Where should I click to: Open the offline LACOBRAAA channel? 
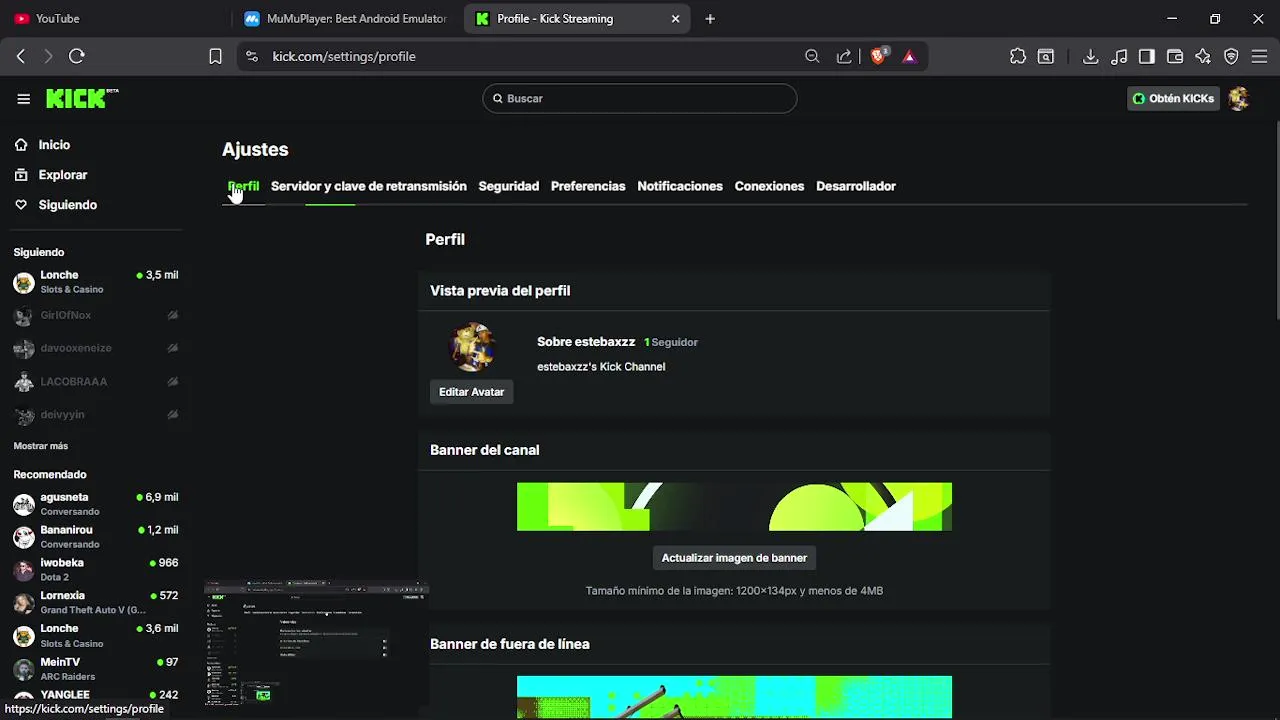point(96,382)
